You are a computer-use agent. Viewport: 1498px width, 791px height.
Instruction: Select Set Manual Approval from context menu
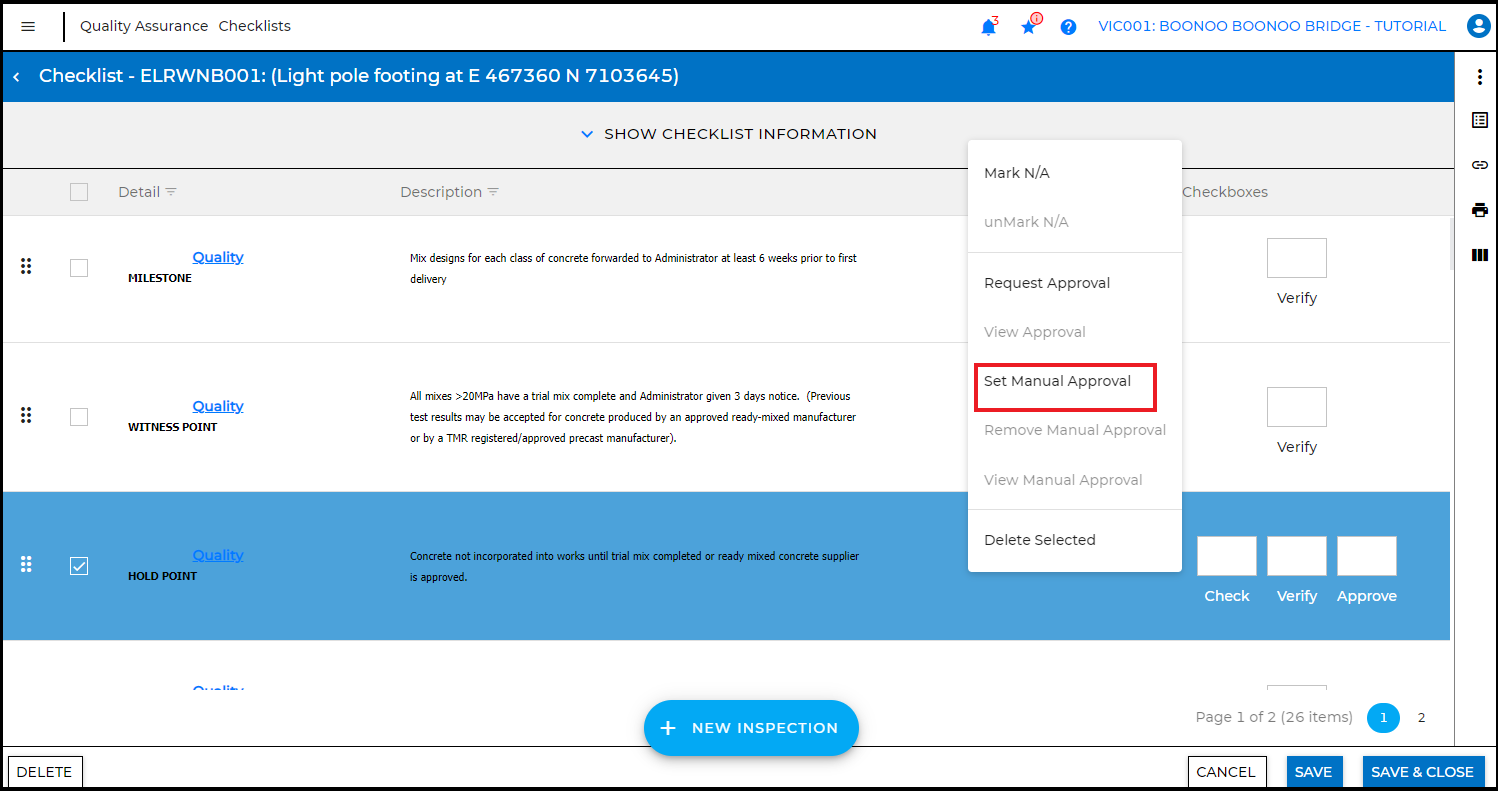pyautogui.click(x=1057, y=381)
